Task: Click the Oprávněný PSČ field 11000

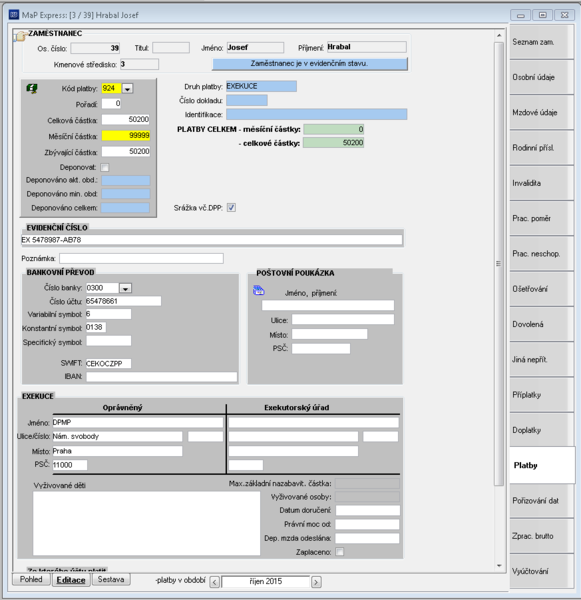Action: coord(70,465)
